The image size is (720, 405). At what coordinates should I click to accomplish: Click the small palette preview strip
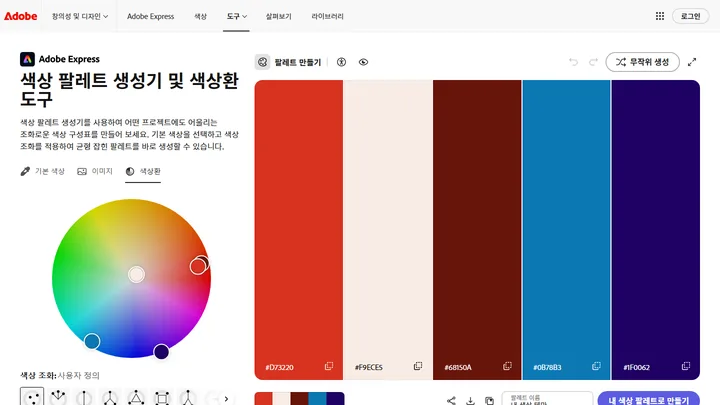[299, 399]
